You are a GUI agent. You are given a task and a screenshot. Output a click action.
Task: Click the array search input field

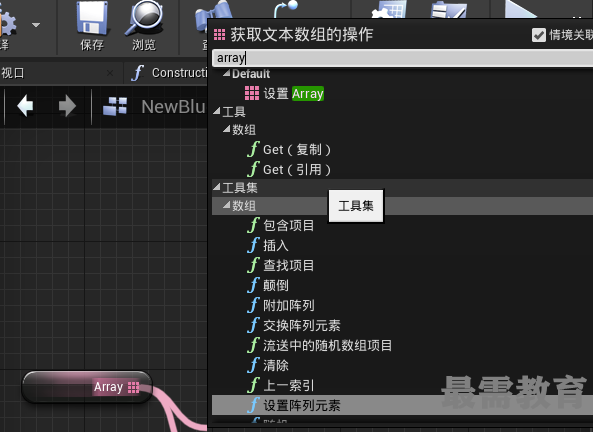click(x=402, y=58)
